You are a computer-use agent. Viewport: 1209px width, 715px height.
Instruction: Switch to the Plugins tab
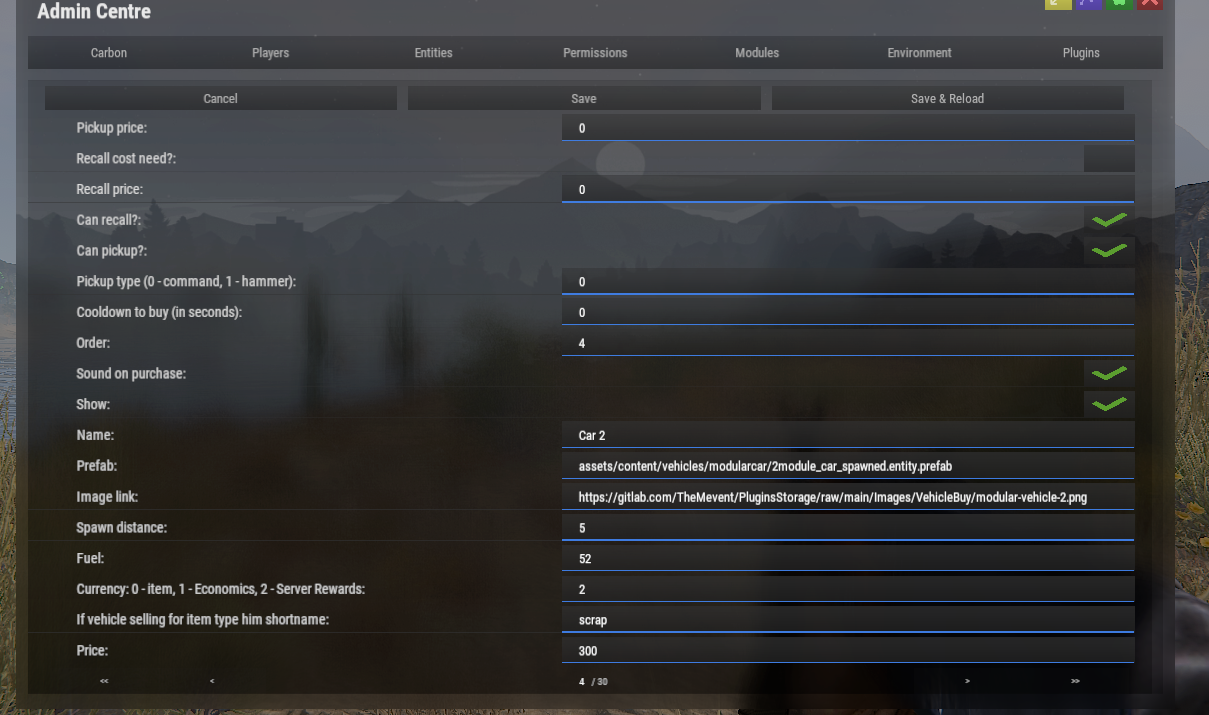coord(1081,53)
